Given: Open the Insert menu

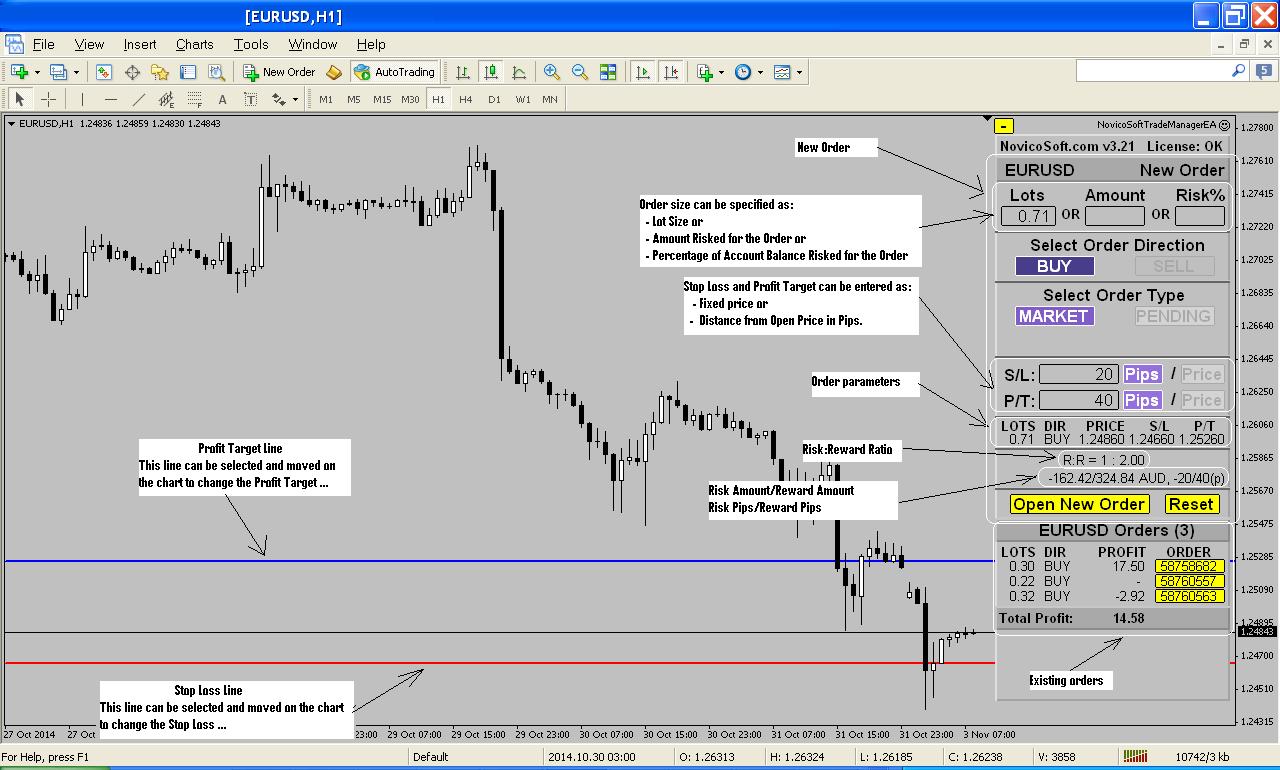Looking at the screenshot, I should (x=140, y=44).
